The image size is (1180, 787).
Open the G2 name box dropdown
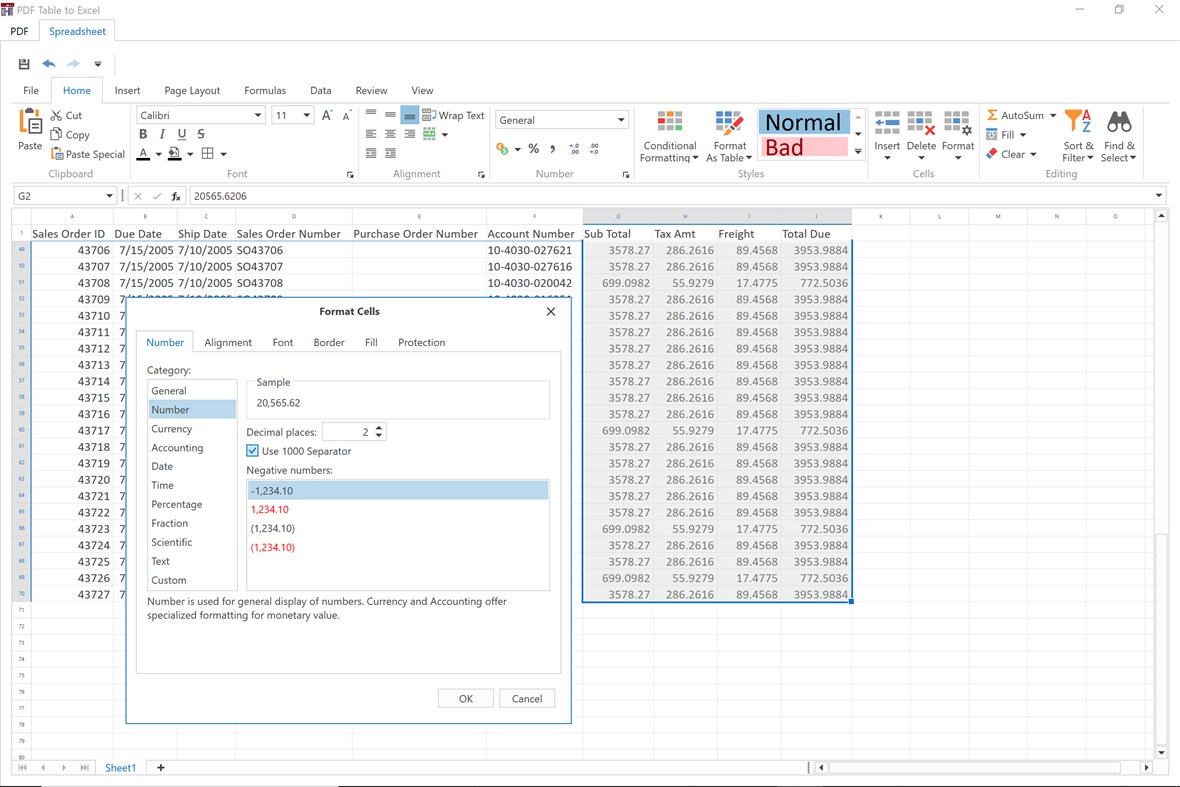point(109,196)
